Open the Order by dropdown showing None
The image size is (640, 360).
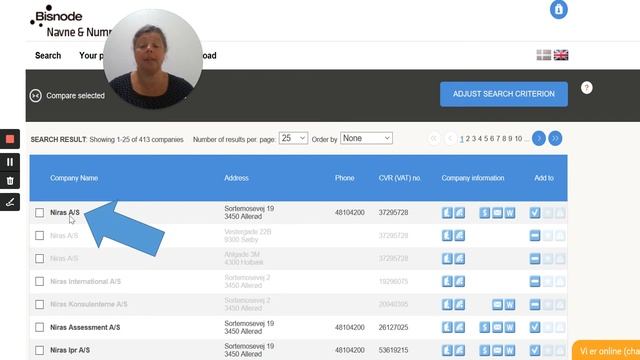[x=366, y=138]
